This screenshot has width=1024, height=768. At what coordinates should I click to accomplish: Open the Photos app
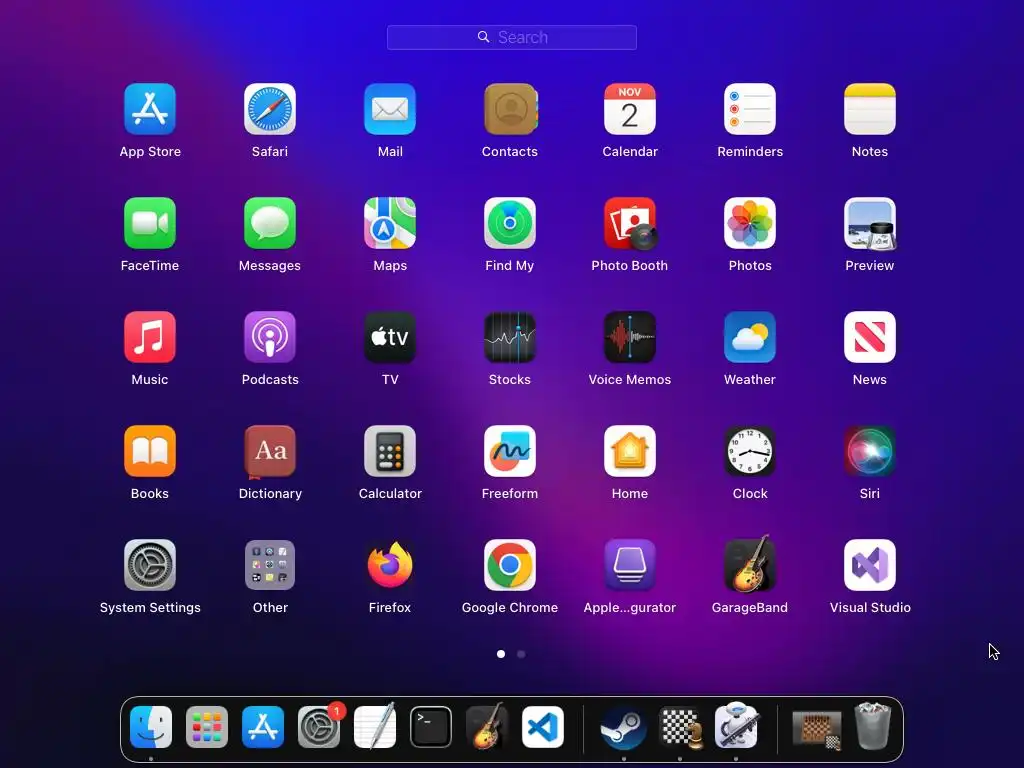tap(750, 223)
